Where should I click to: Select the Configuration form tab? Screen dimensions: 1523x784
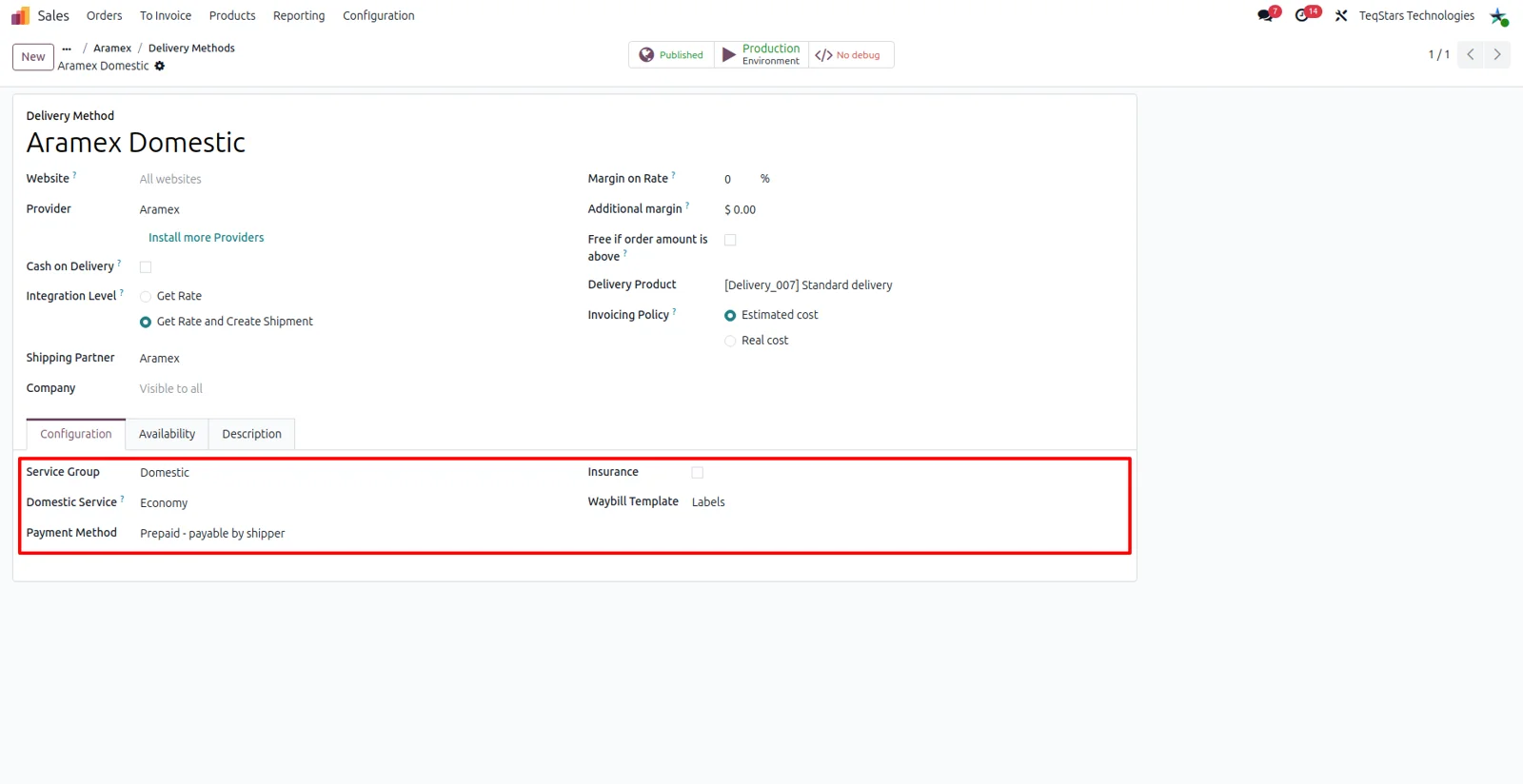[76, 434]
